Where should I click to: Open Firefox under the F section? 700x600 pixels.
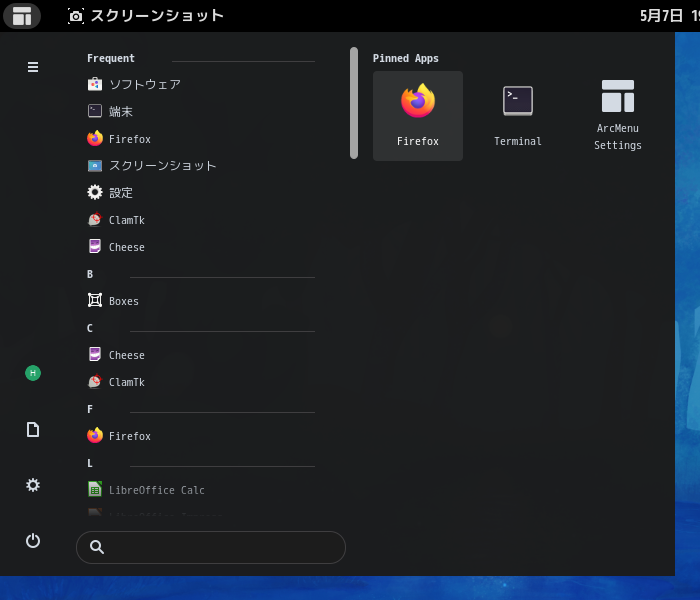201,436
